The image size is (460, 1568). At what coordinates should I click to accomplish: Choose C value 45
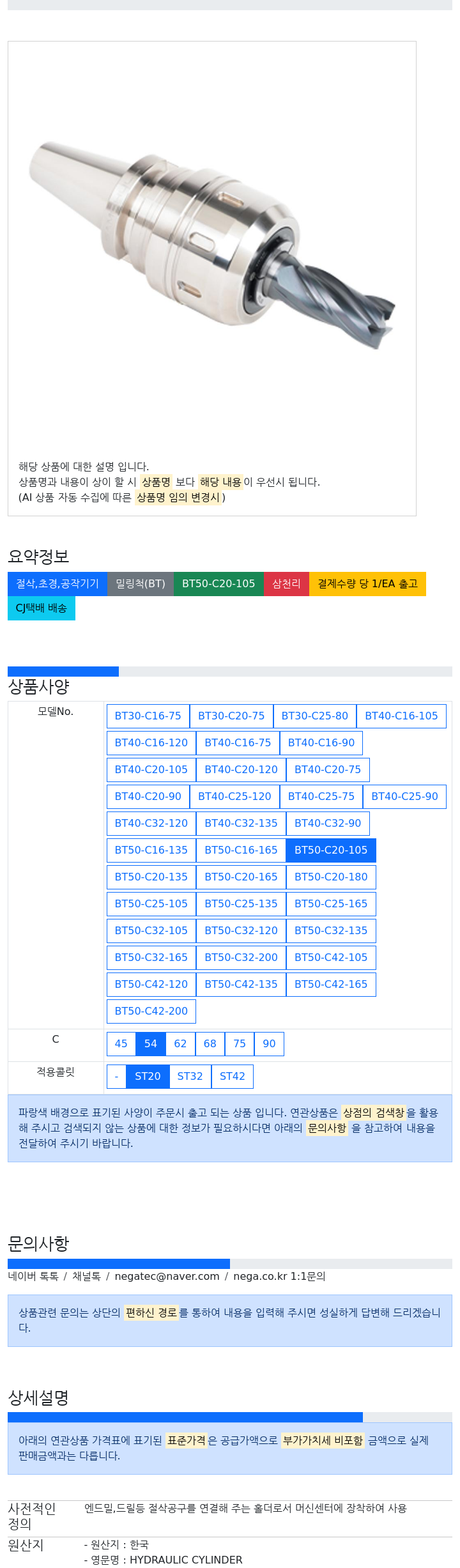(121, 1044)
